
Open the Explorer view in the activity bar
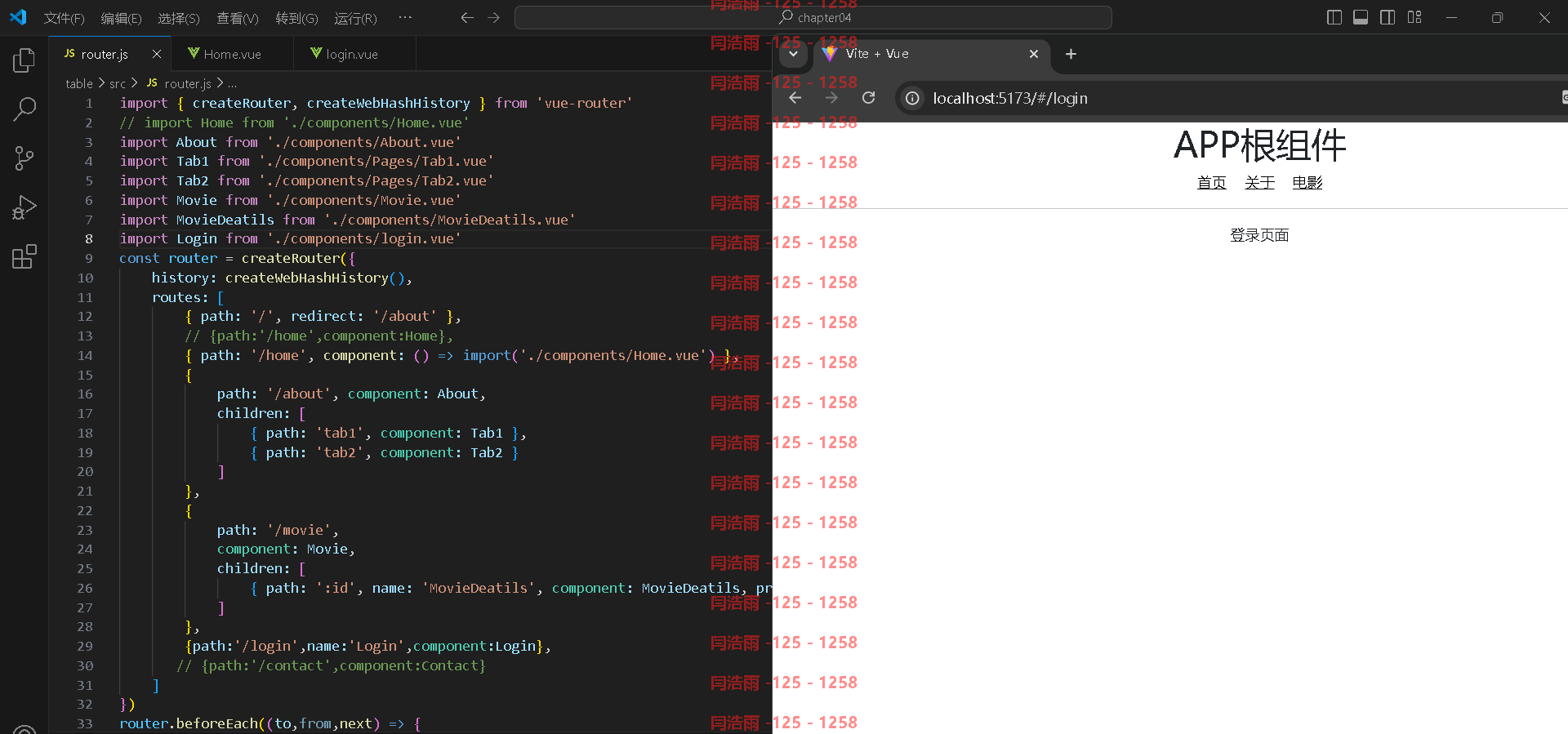24,60
